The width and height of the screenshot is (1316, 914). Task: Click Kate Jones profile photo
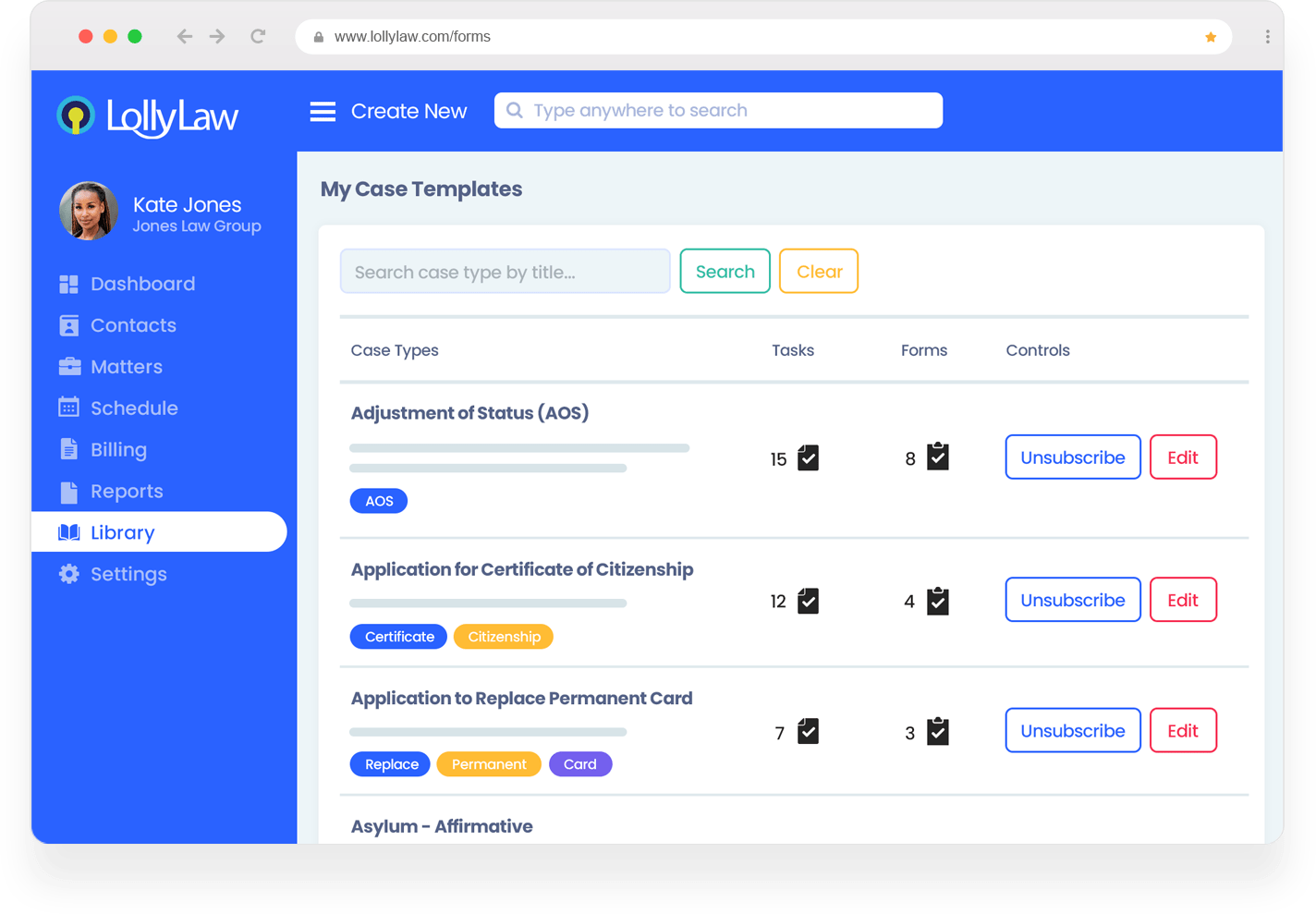point(89,211)
